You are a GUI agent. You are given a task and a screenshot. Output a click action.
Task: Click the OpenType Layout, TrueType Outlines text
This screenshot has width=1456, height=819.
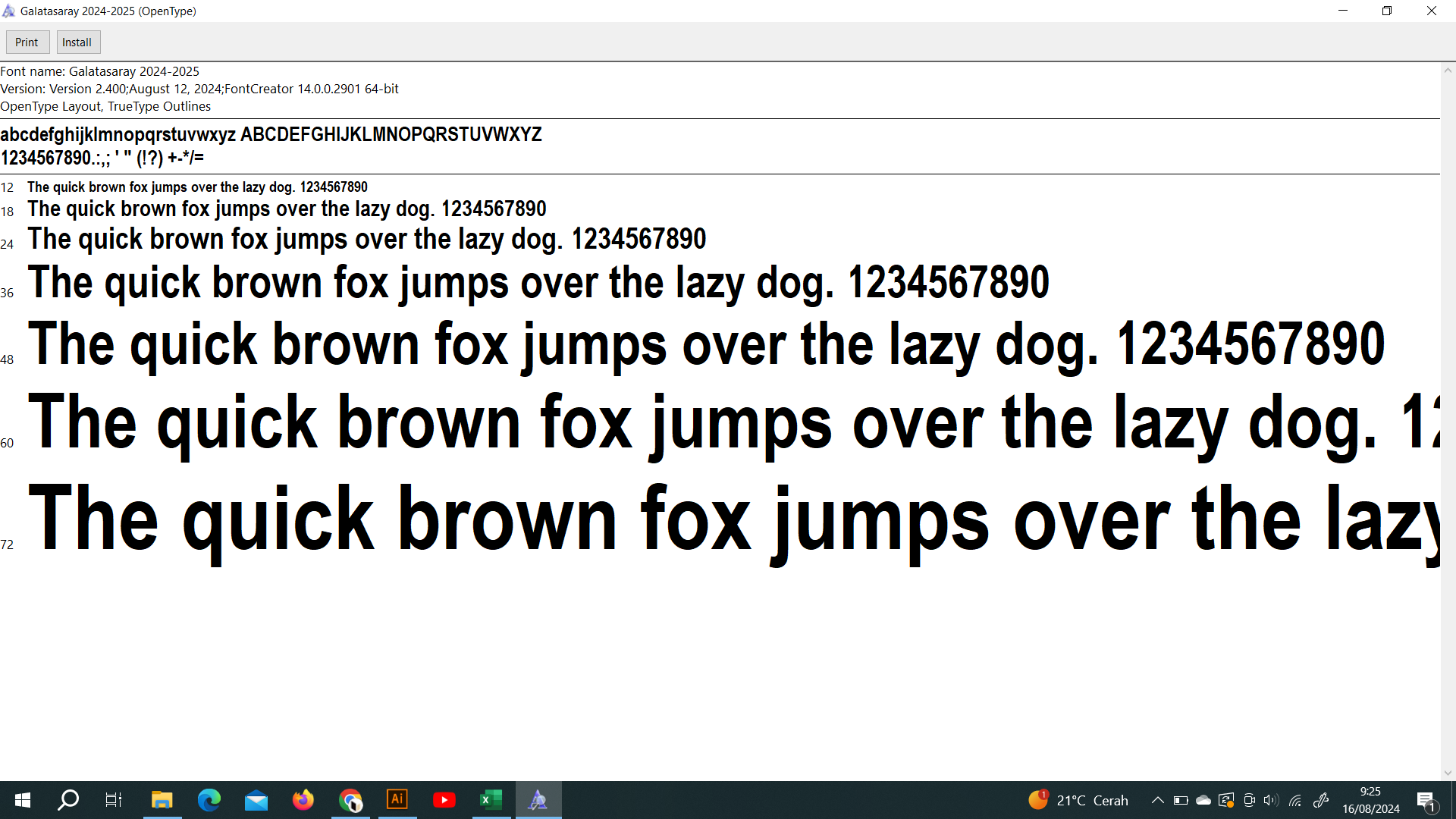tap(105, 106)
